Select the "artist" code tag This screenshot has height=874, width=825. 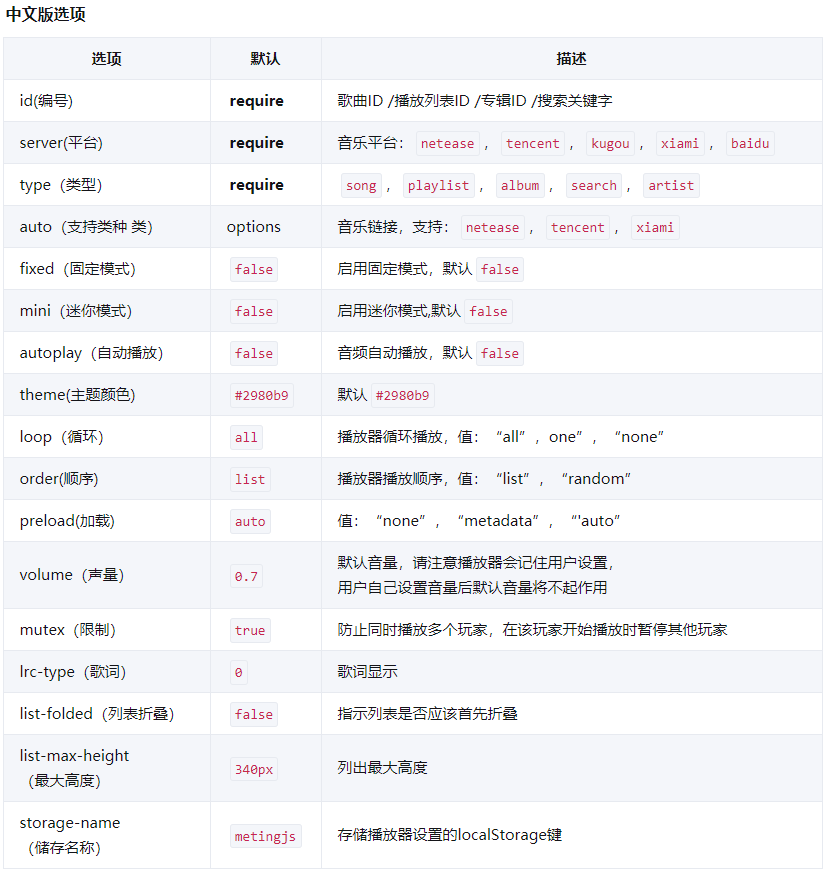(x=671, y=185)
